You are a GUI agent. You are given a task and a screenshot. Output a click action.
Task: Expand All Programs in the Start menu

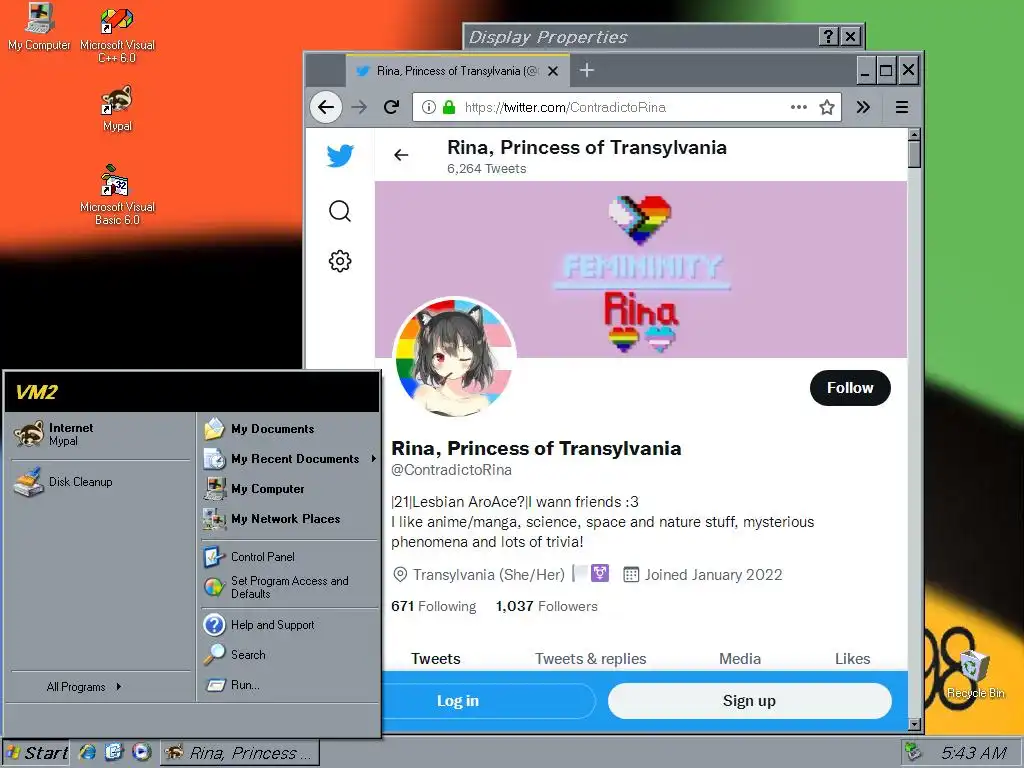coord(84,686)
